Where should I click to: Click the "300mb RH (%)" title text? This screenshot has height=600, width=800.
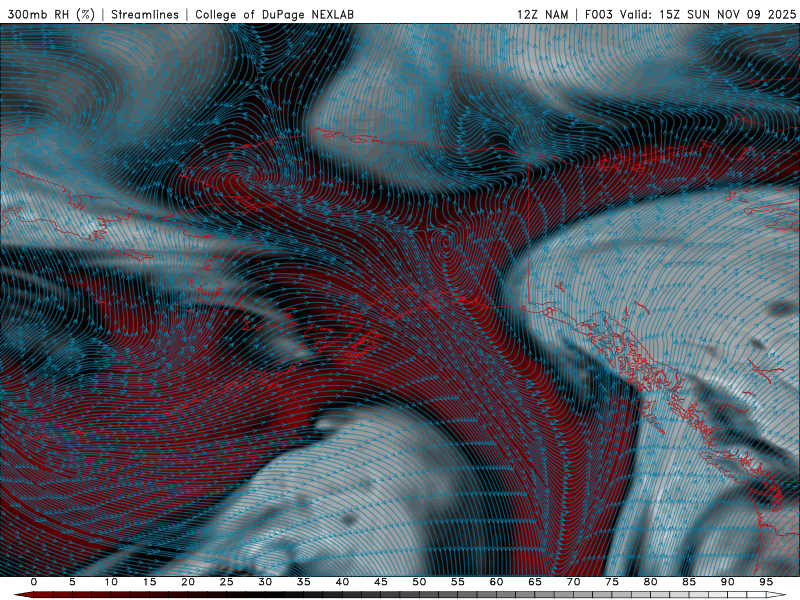[52, 14]
